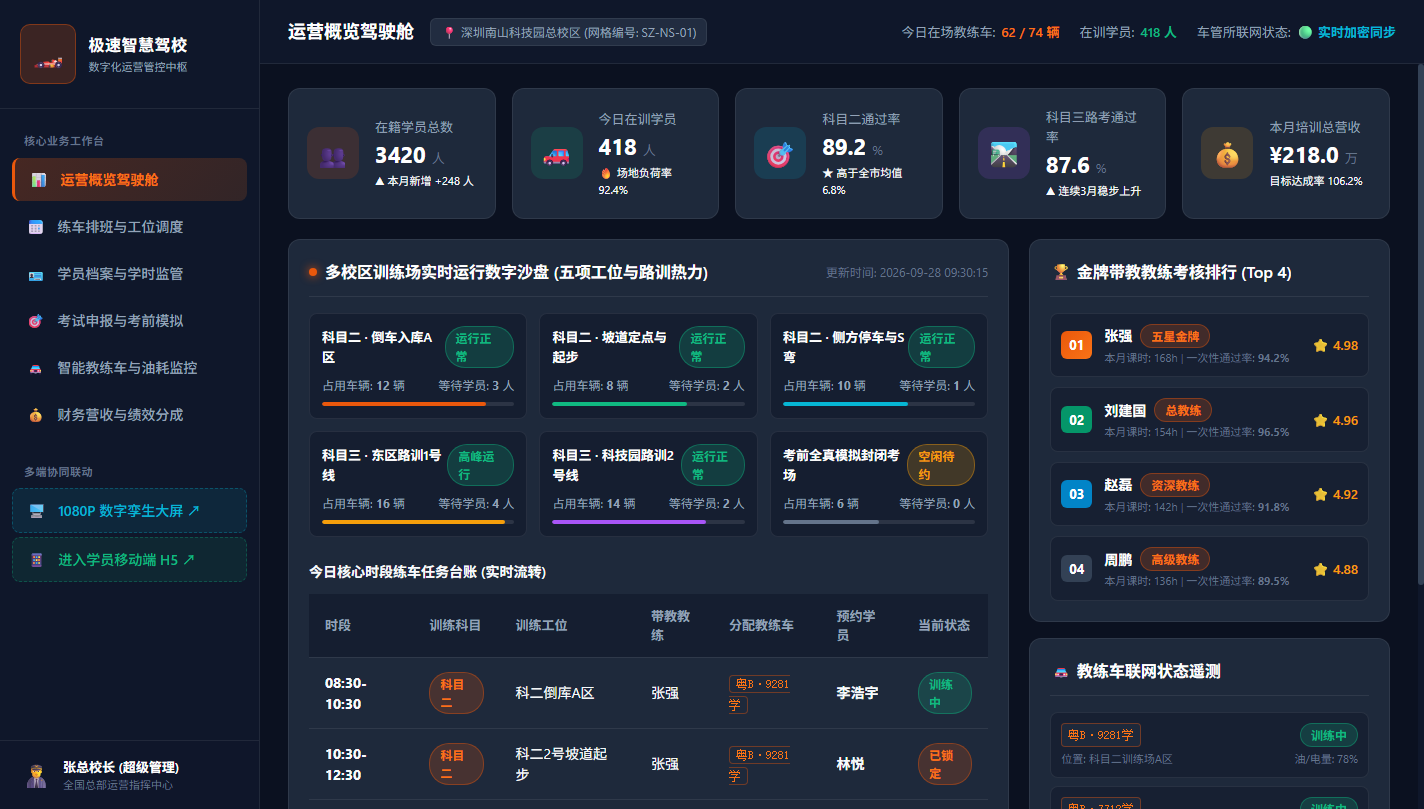Click the 高峰运行 badge on 东区路训1号线
The image size is (1424, 809).
480,465
